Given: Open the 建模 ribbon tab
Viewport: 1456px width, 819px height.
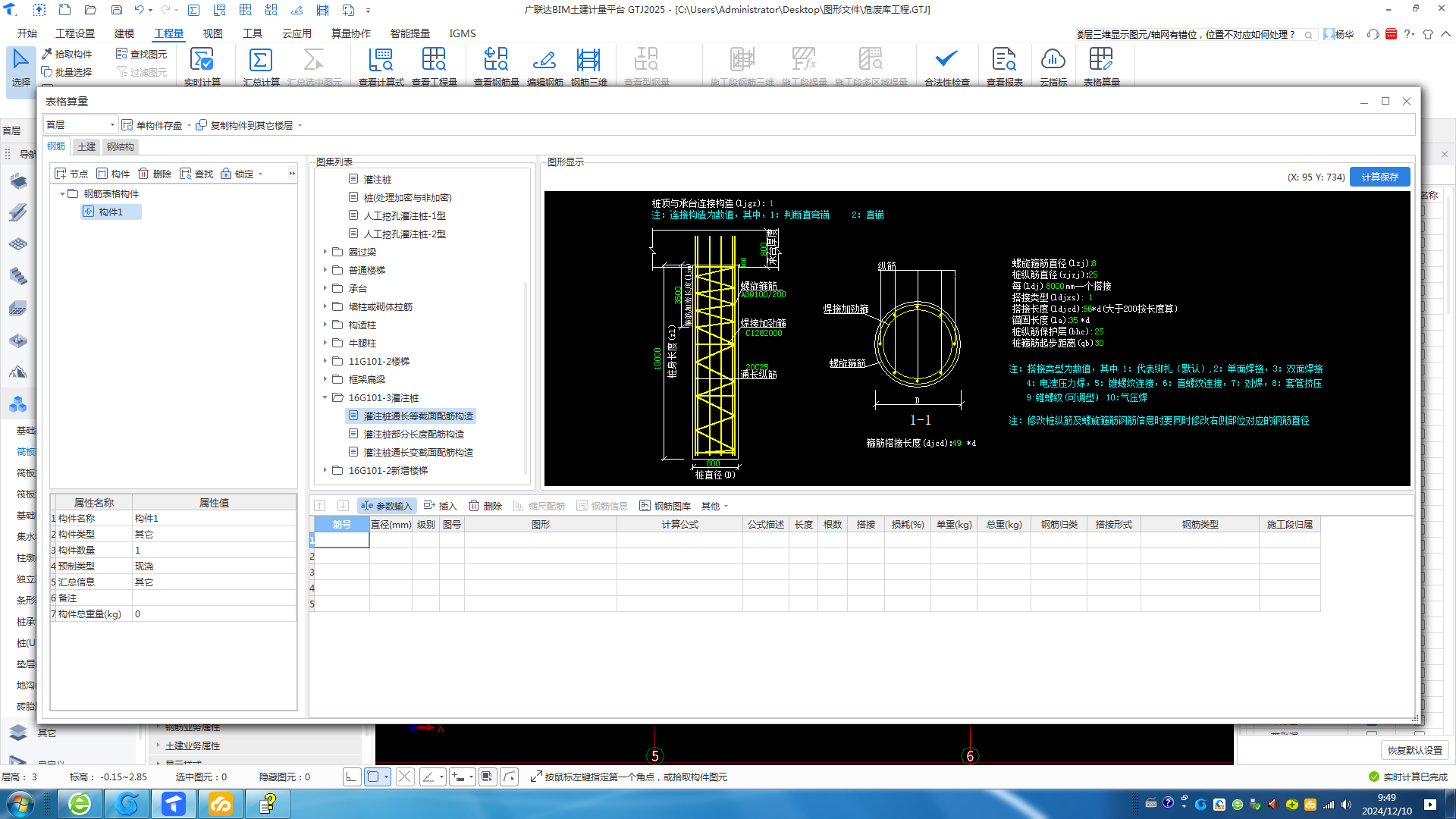Looking at the screenshot, I should (x=124, y=33).
